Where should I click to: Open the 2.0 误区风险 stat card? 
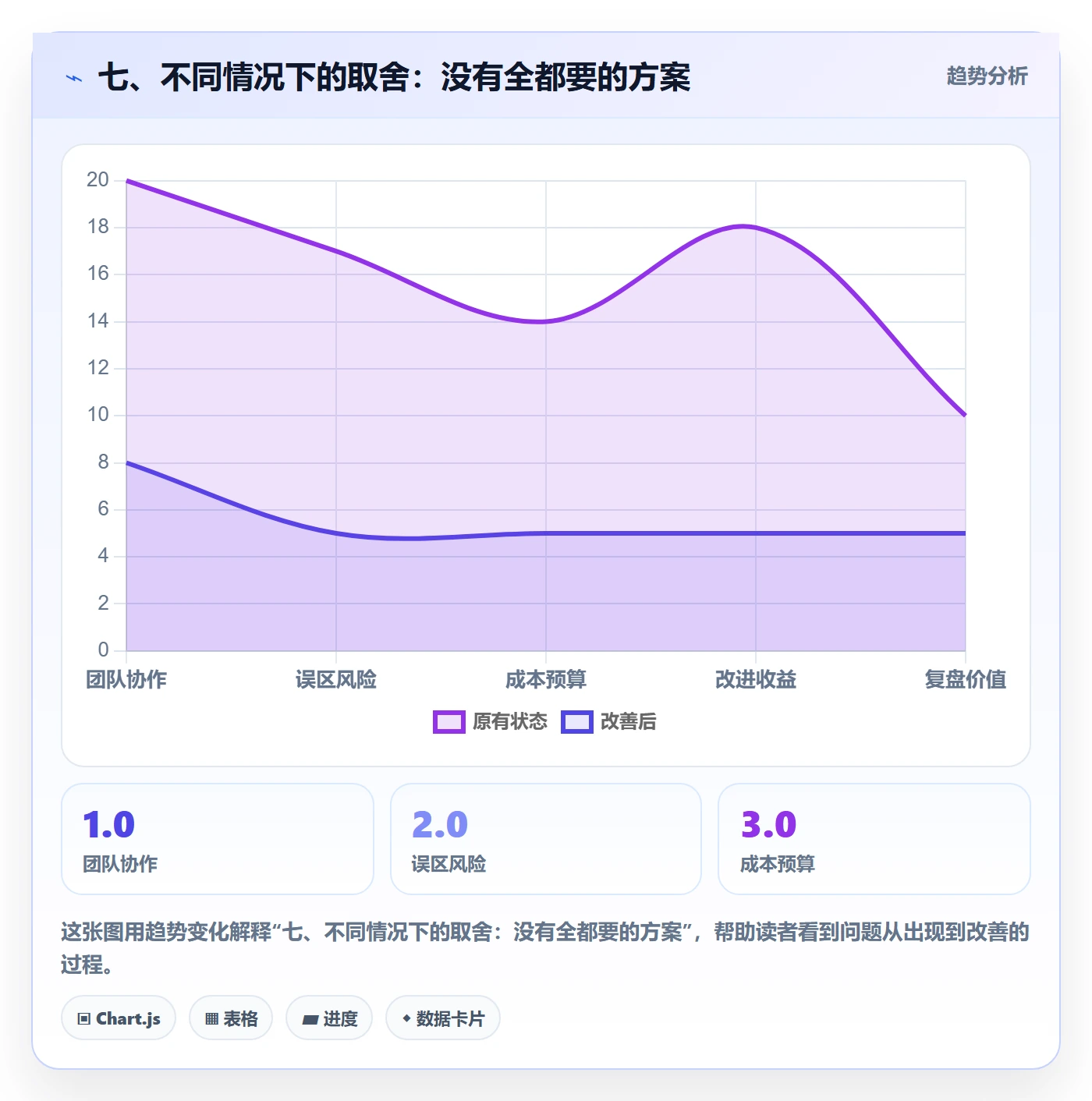click(546, 839)
